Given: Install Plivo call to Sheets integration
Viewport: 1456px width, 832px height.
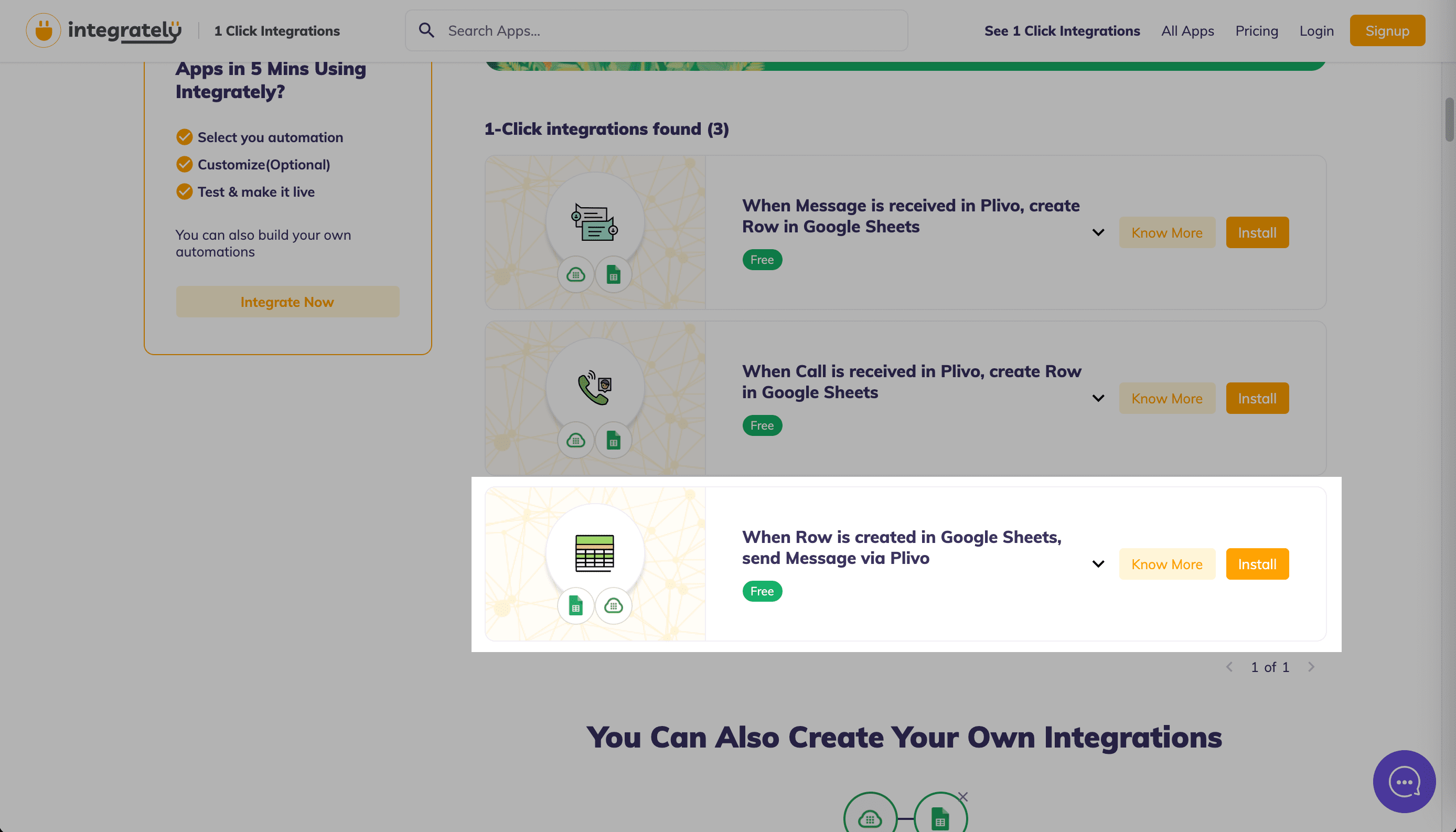Looking at the screenshot, I should pyautogui.click(x=1257, y=398).
